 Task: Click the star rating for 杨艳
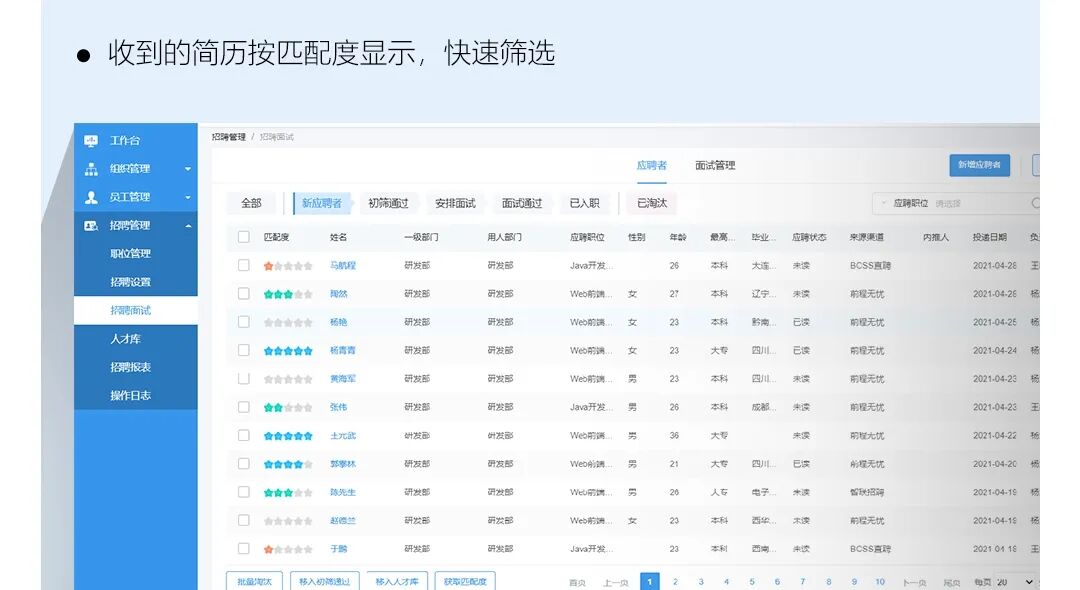[x=288, y=322]
